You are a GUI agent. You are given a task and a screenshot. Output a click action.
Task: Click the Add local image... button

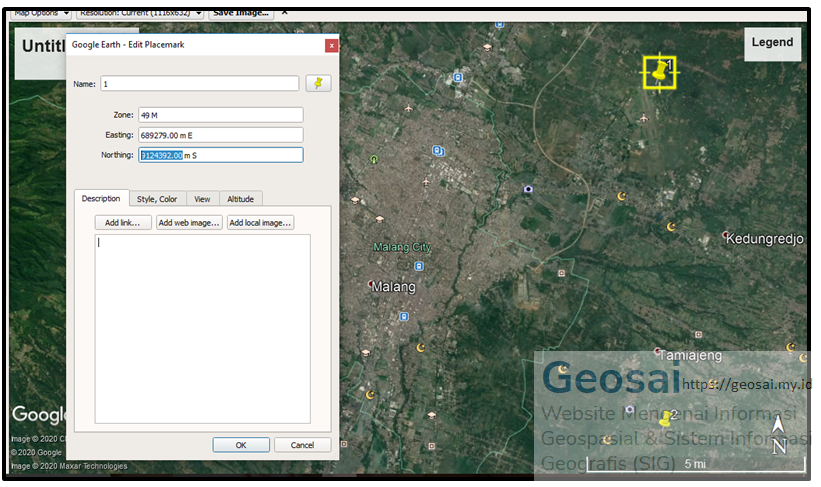(260, 223)
